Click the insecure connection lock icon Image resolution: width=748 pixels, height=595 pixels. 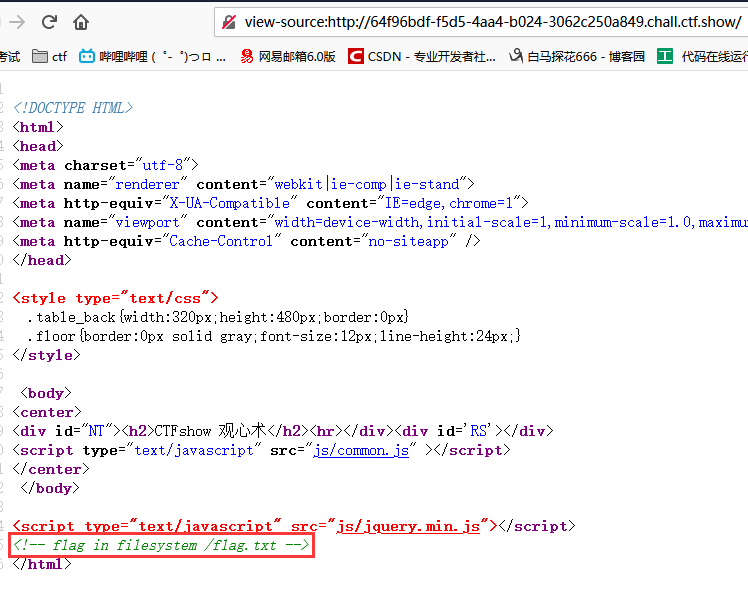[x=229, y=22]
